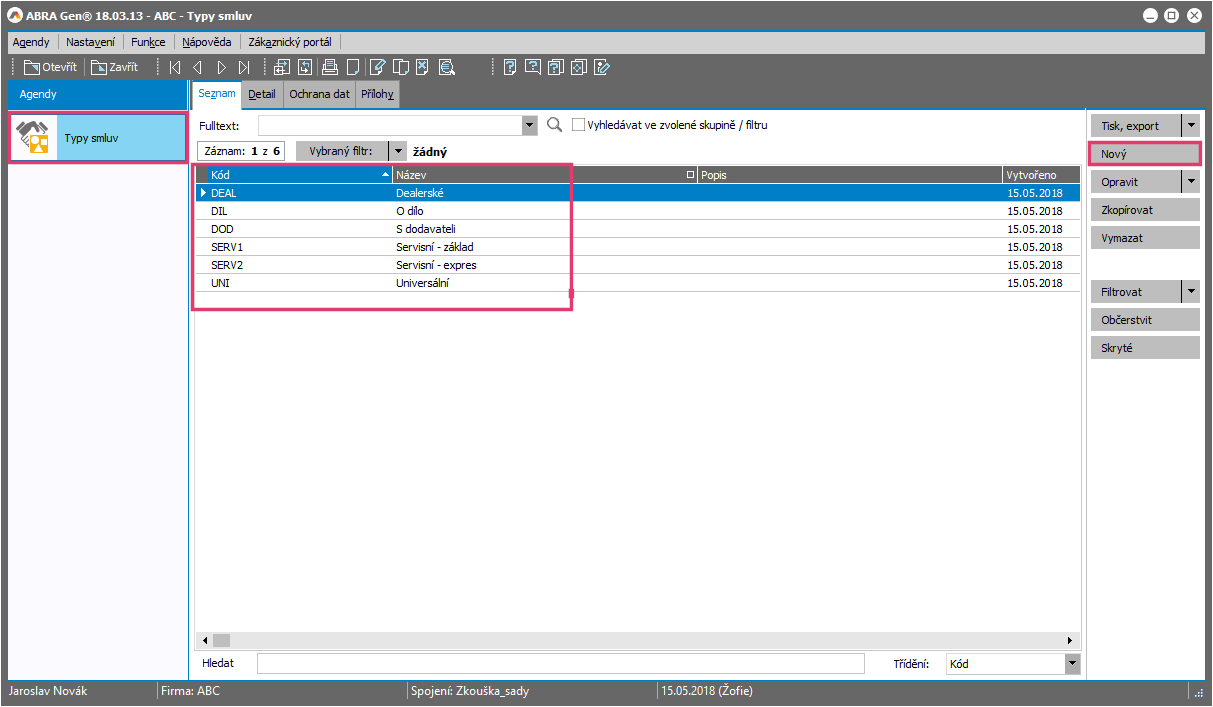
Task: Click the magnifier over list filter icon
Action: pyautogui.click(x=446, y=68)
